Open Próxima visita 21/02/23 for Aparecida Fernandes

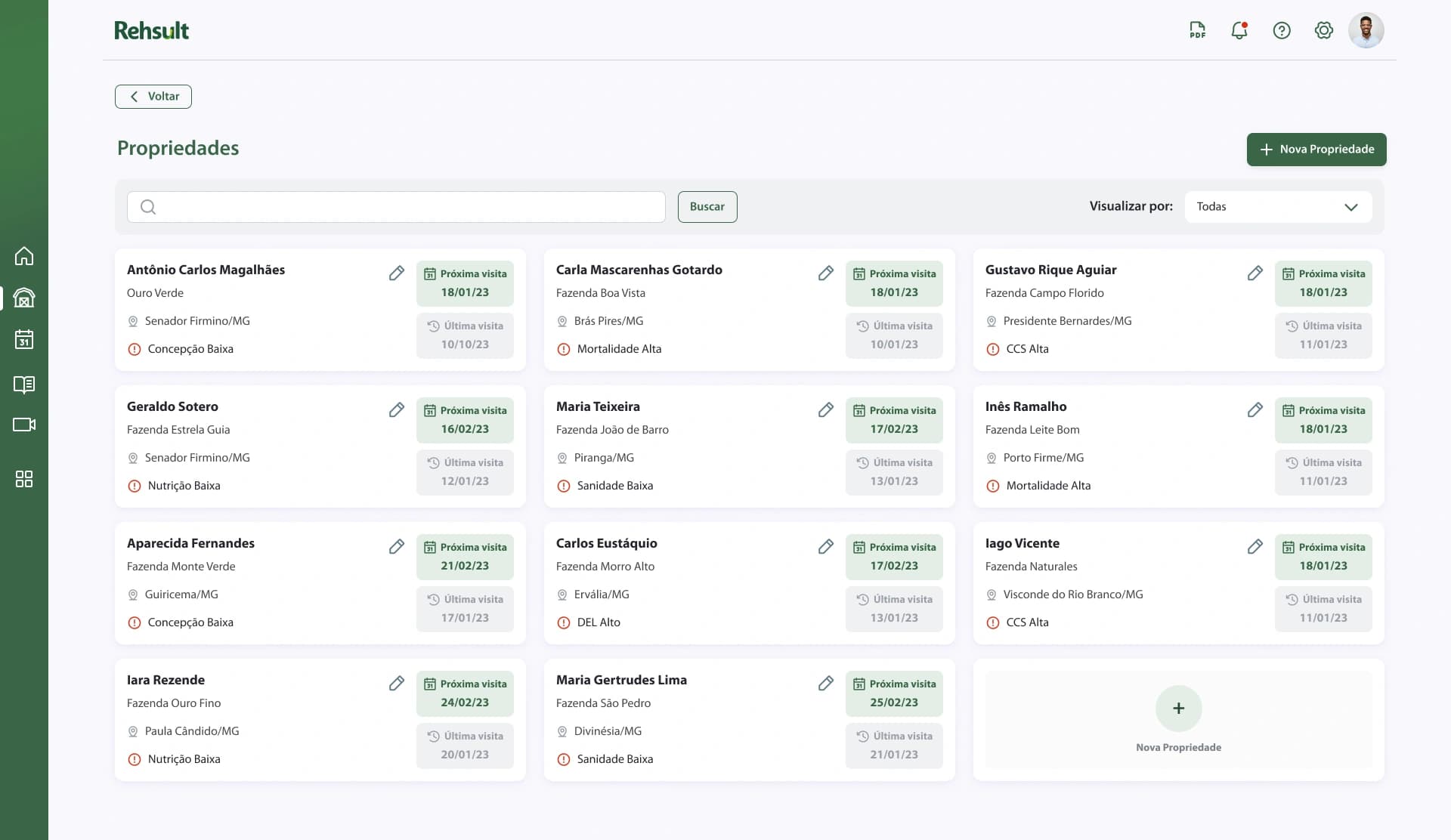tap(465, 557)
